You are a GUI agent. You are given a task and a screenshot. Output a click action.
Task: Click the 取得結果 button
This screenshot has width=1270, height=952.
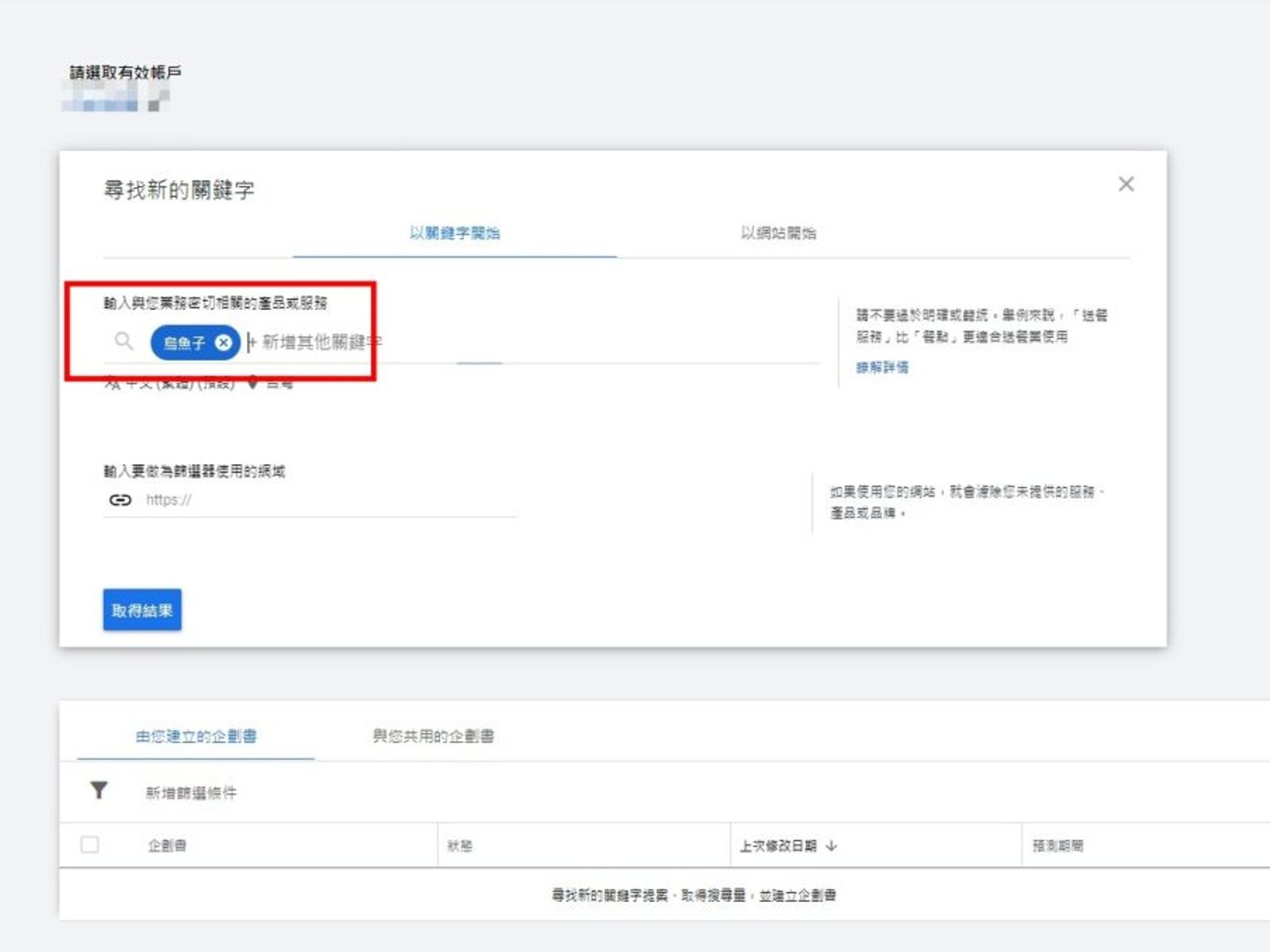tap(142, 610)
